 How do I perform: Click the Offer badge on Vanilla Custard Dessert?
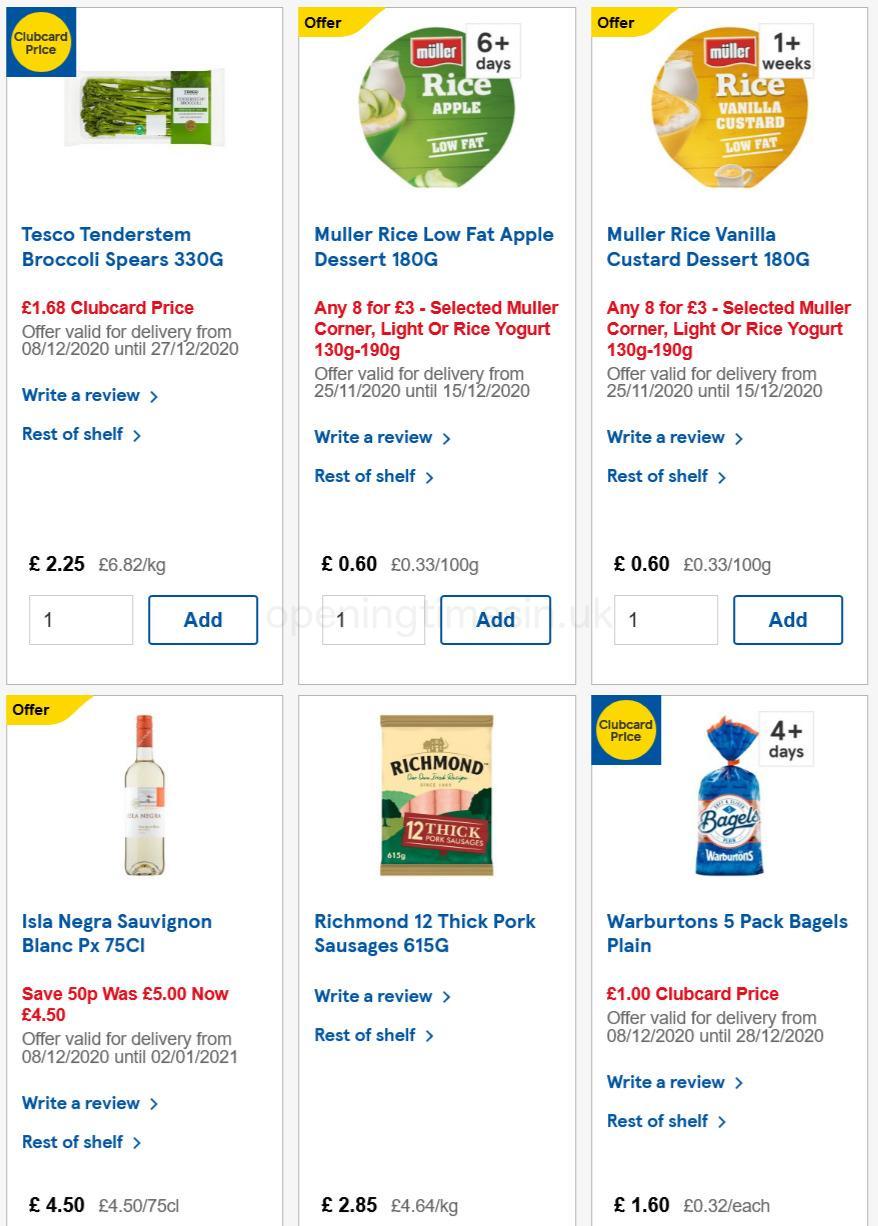click(x=615, y=22)
